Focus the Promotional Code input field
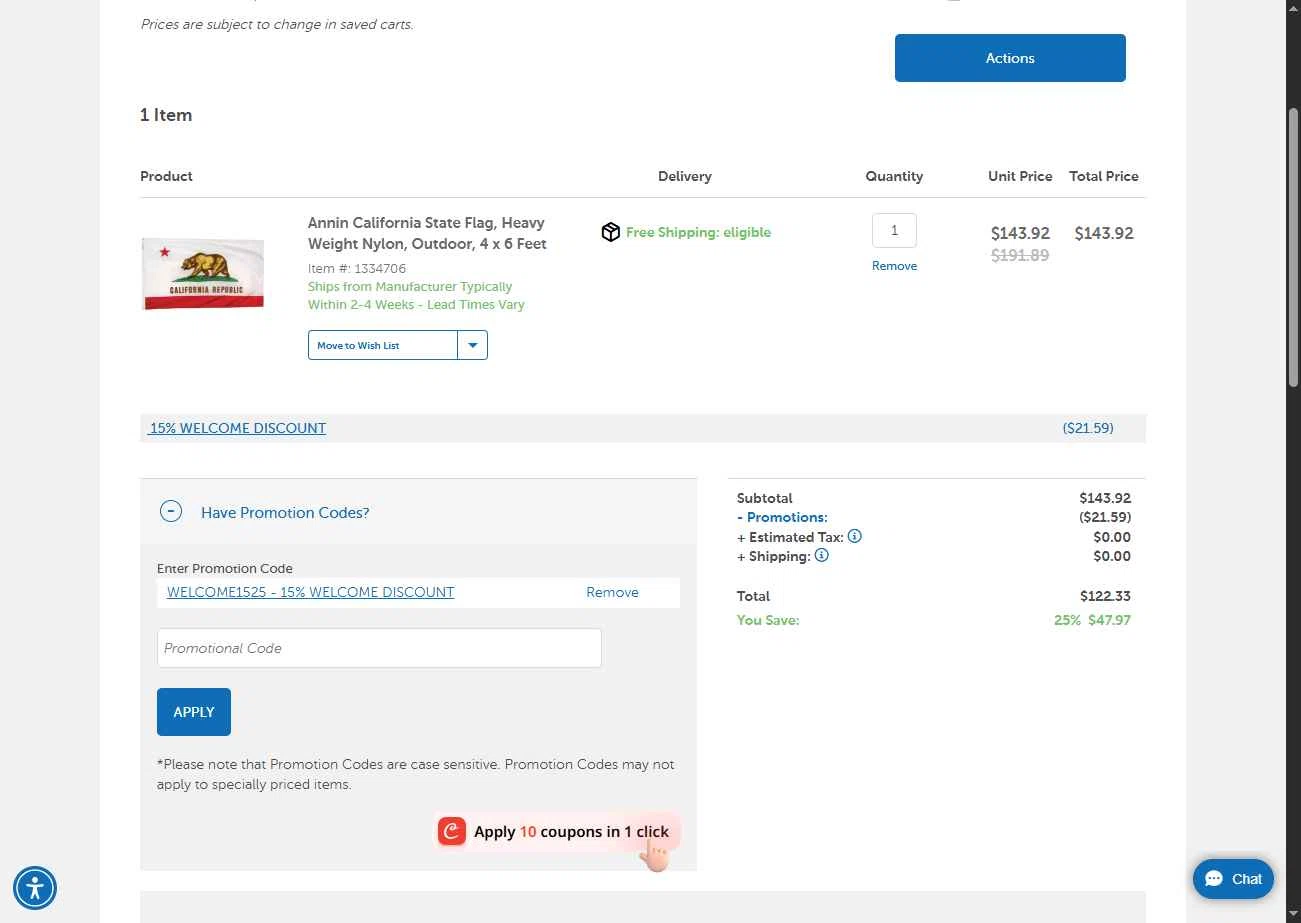Image resolution: width=1301 pixels, height=923 pixels. [379, 648]
